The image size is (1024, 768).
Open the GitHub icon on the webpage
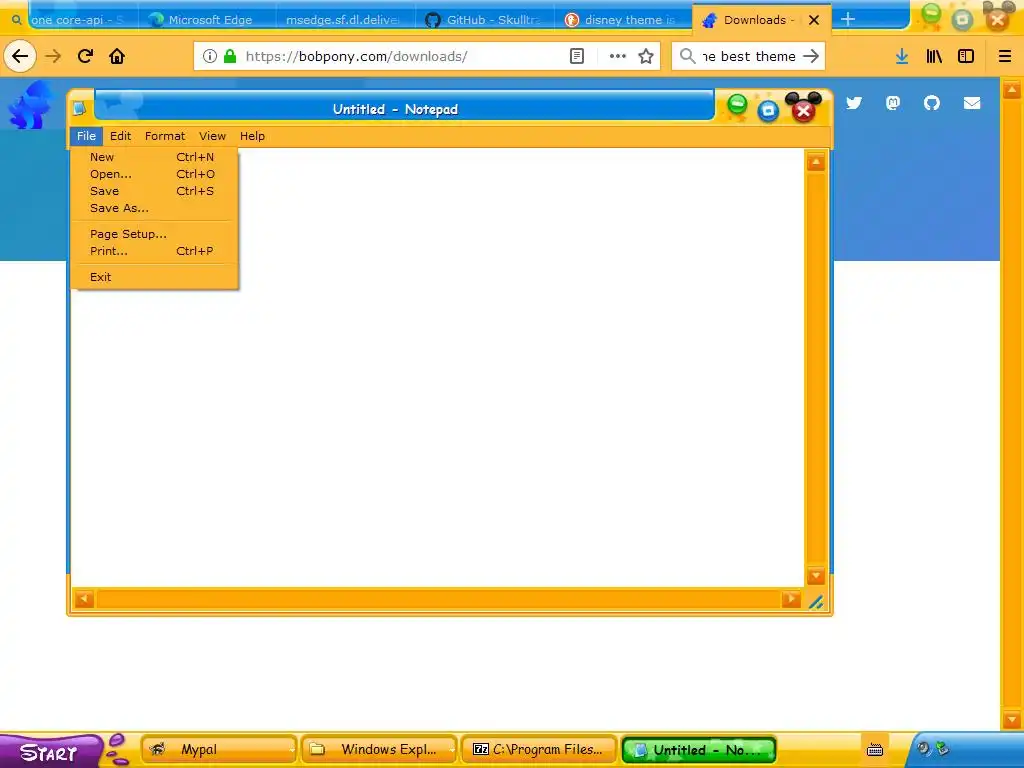[932, 103]
